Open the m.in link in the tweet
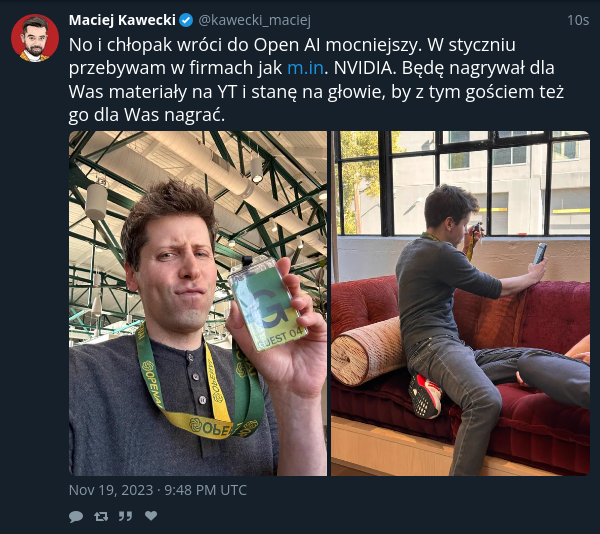The width and height of the screenshot is (600, 534). point(305,68)
